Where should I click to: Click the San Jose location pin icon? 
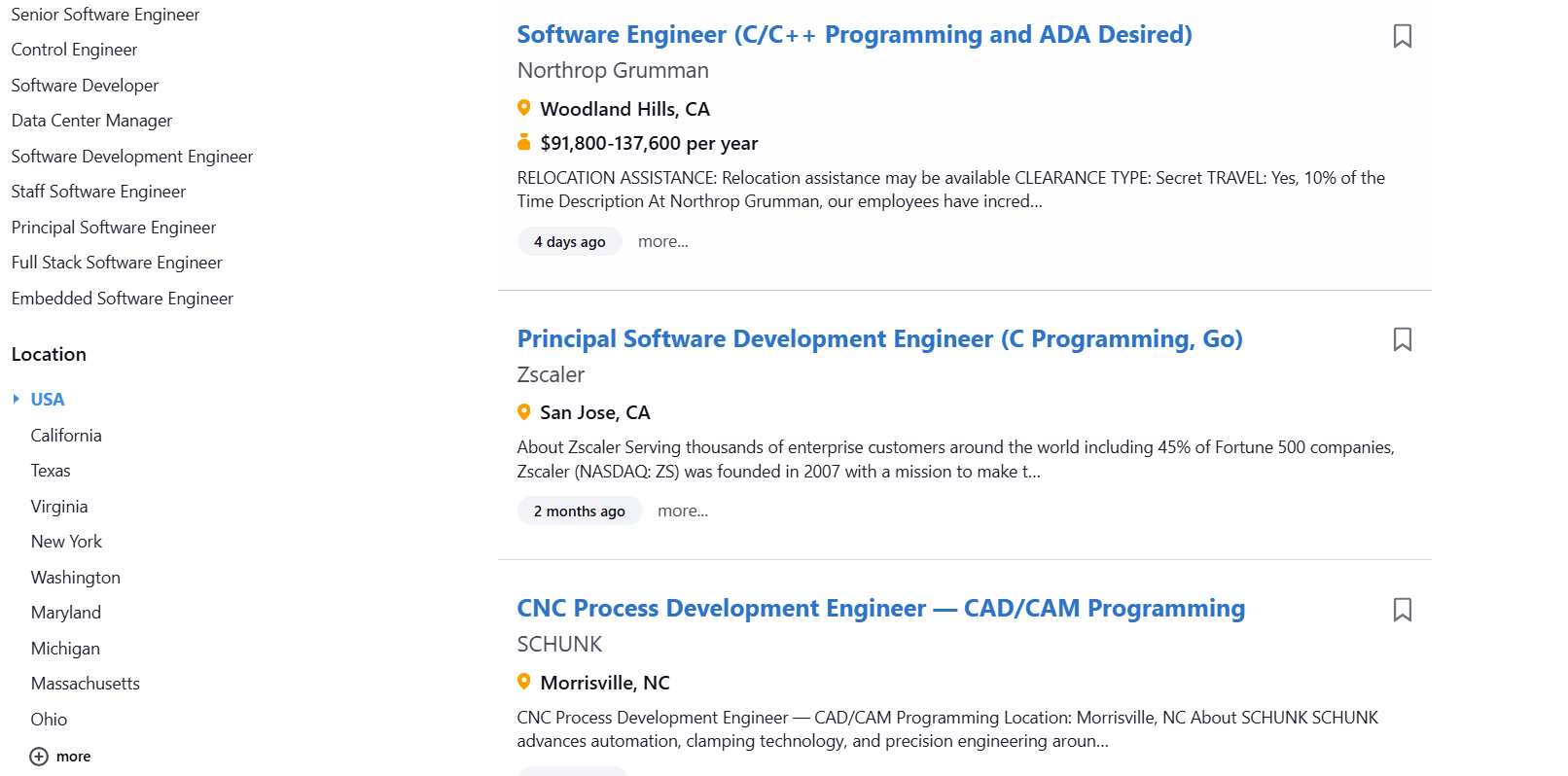[524, 412]
